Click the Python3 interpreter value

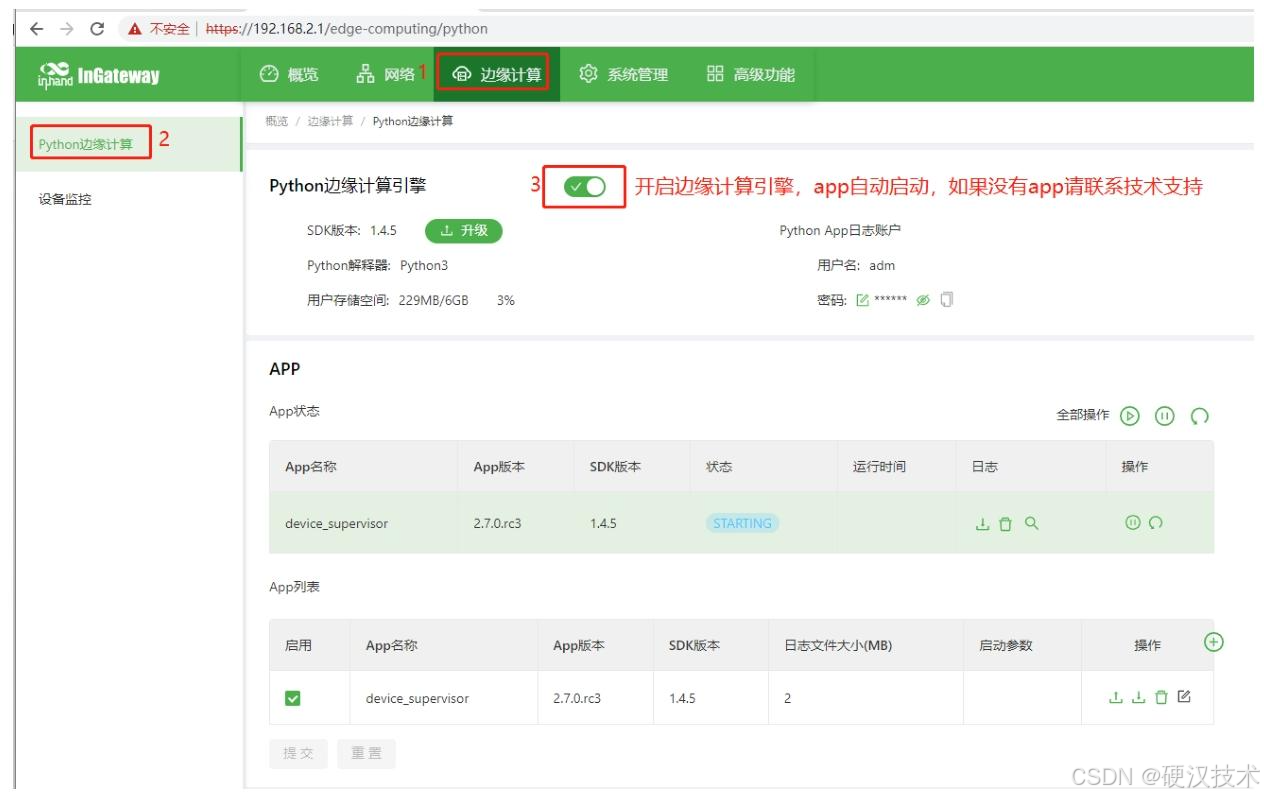pyautogui.click(x=424, y=265)
